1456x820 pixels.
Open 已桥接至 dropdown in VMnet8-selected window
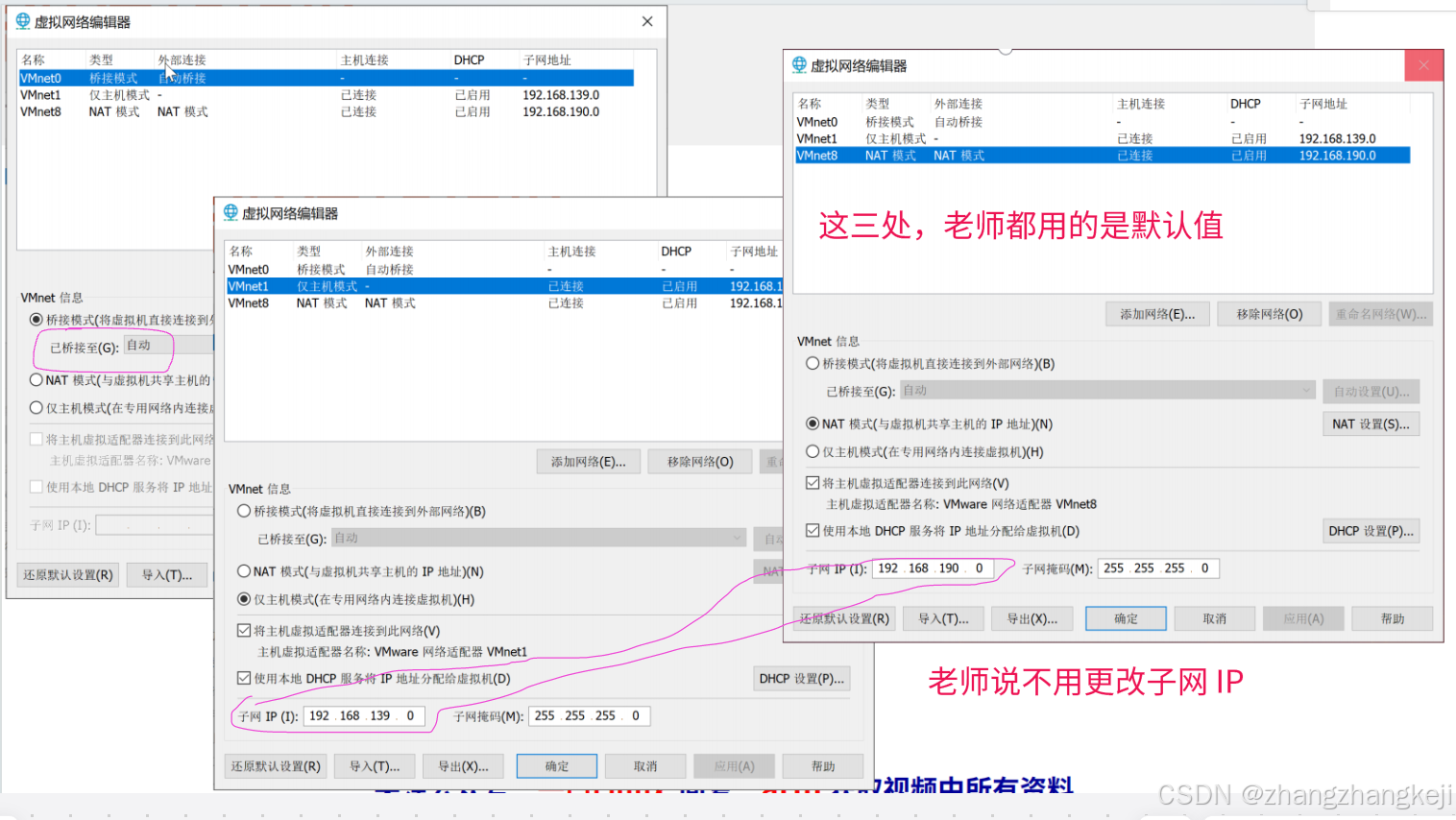1106,391
